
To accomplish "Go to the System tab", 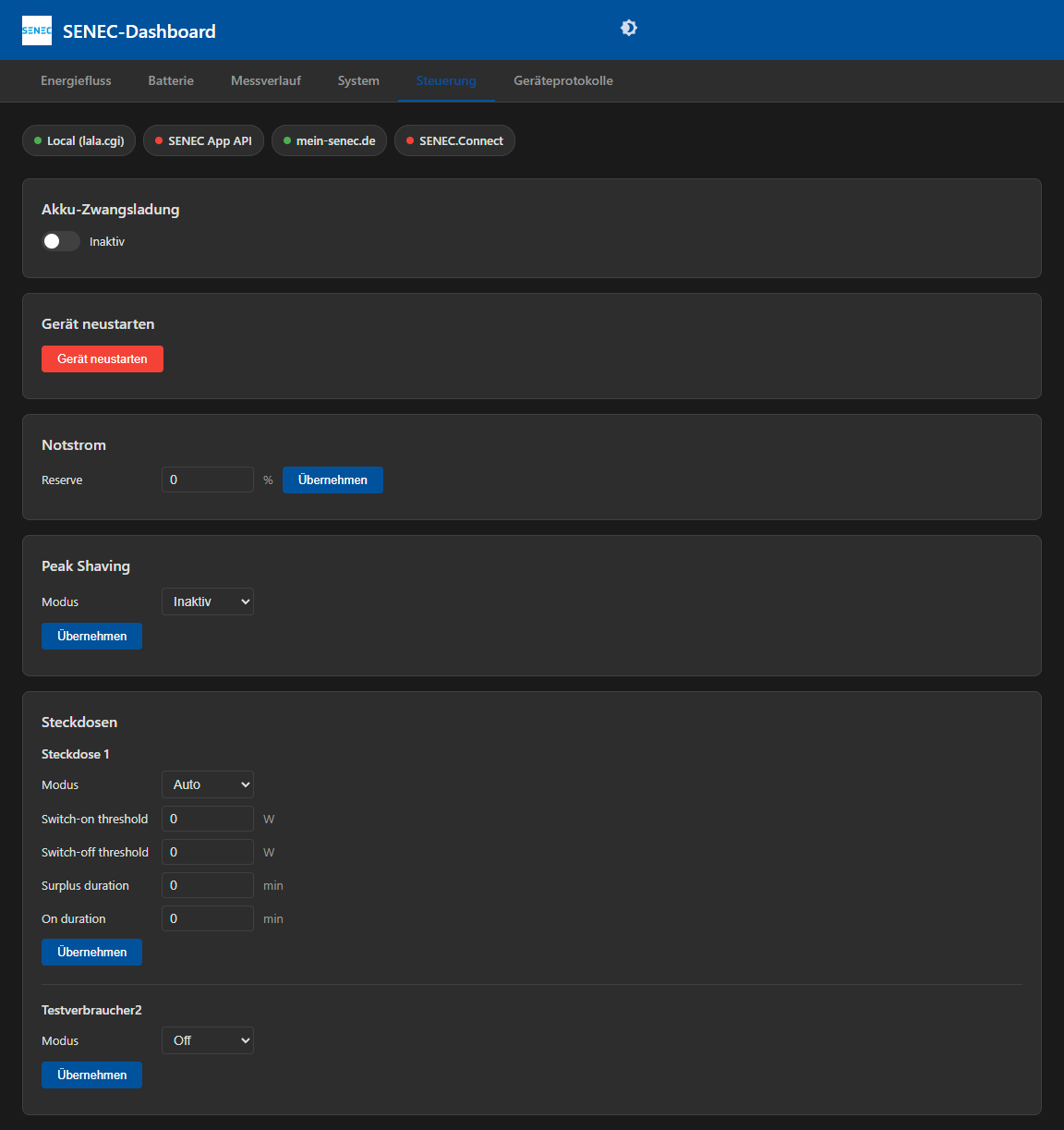I will coord(358,80).
